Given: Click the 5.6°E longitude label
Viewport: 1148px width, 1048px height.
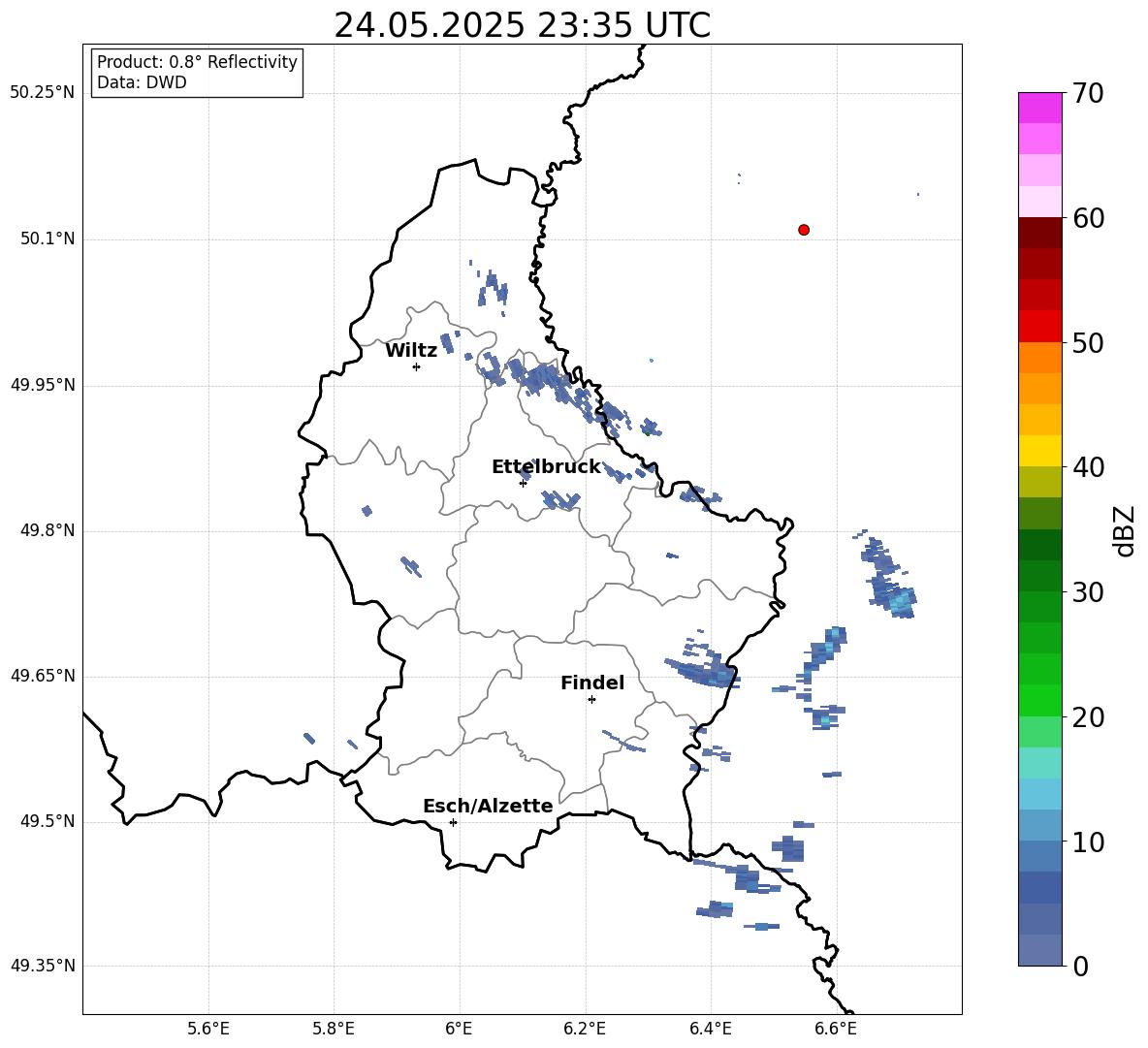Looking at the screenshot, I should point(208,1029).
